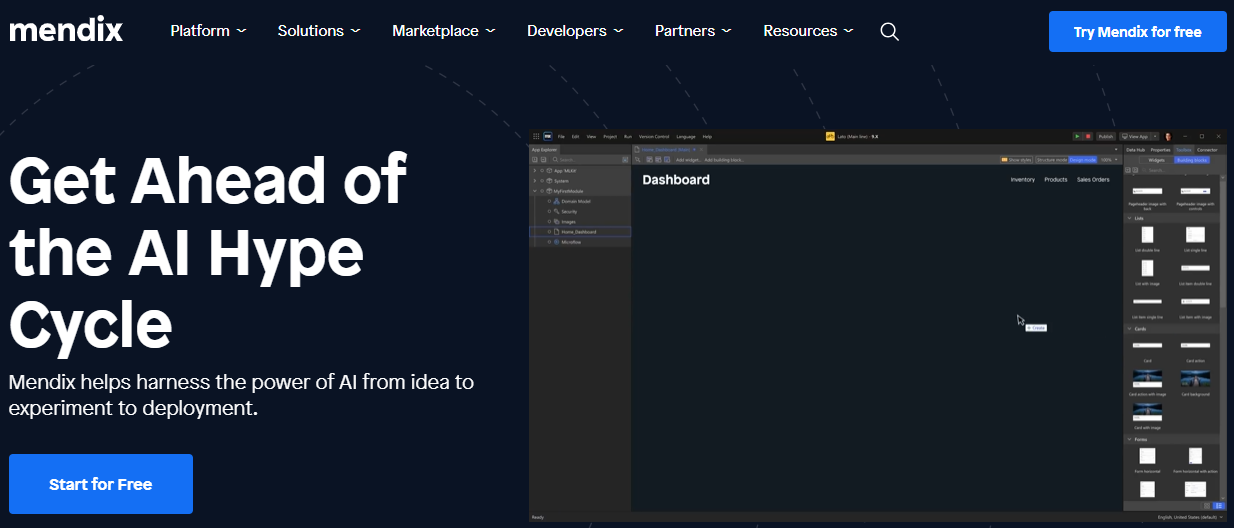This screenshot has height=528, width=1234.
Task: Click the Images icon in App Explorer
Action: [x=556, y=222]
